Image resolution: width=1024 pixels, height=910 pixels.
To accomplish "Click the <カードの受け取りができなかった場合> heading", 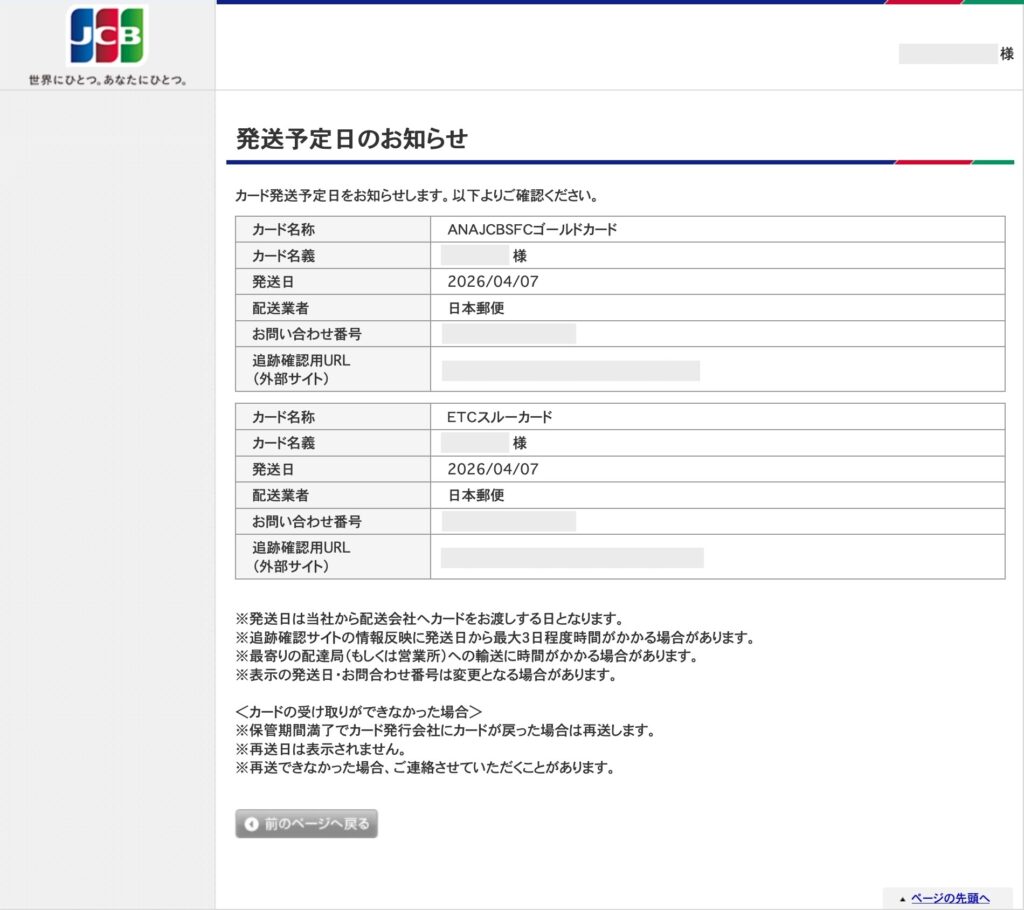I will pos(359,712).
